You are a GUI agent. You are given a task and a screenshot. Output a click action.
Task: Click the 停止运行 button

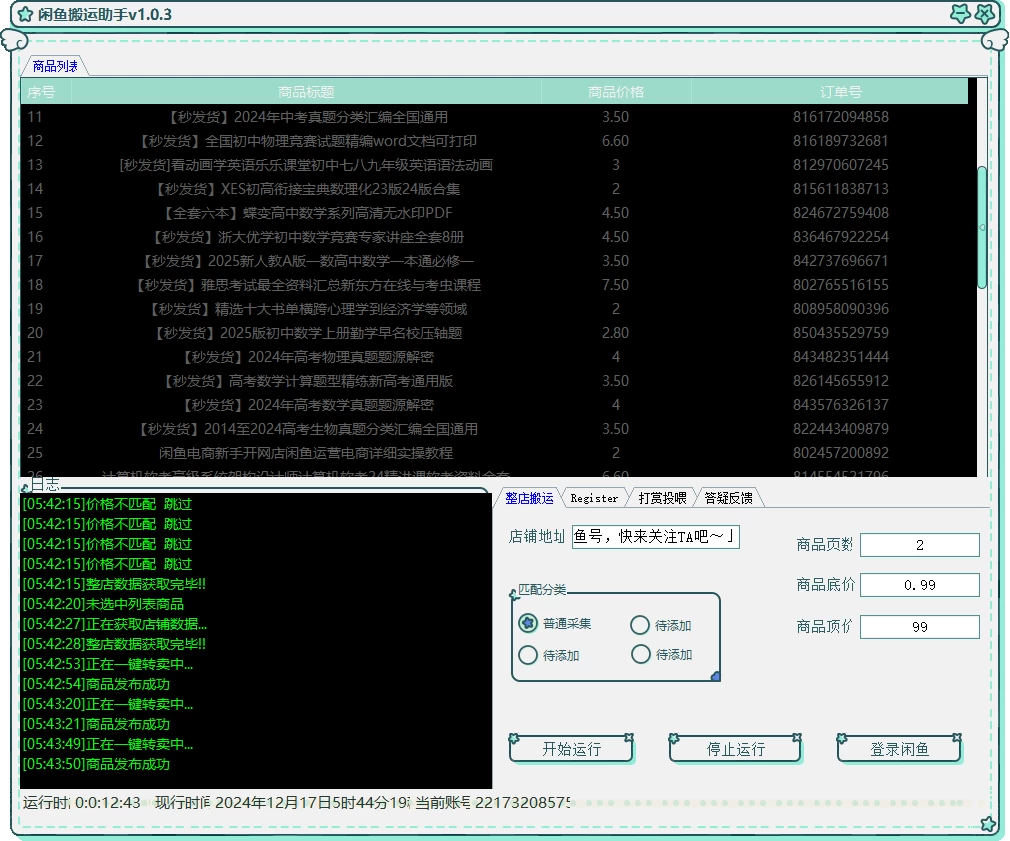pos(736,747)
